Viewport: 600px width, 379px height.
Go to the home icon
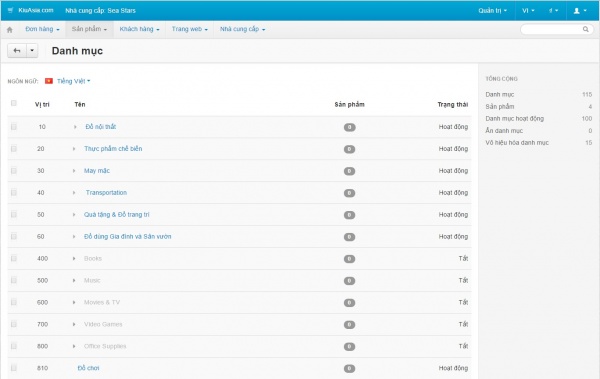[10, 29]
